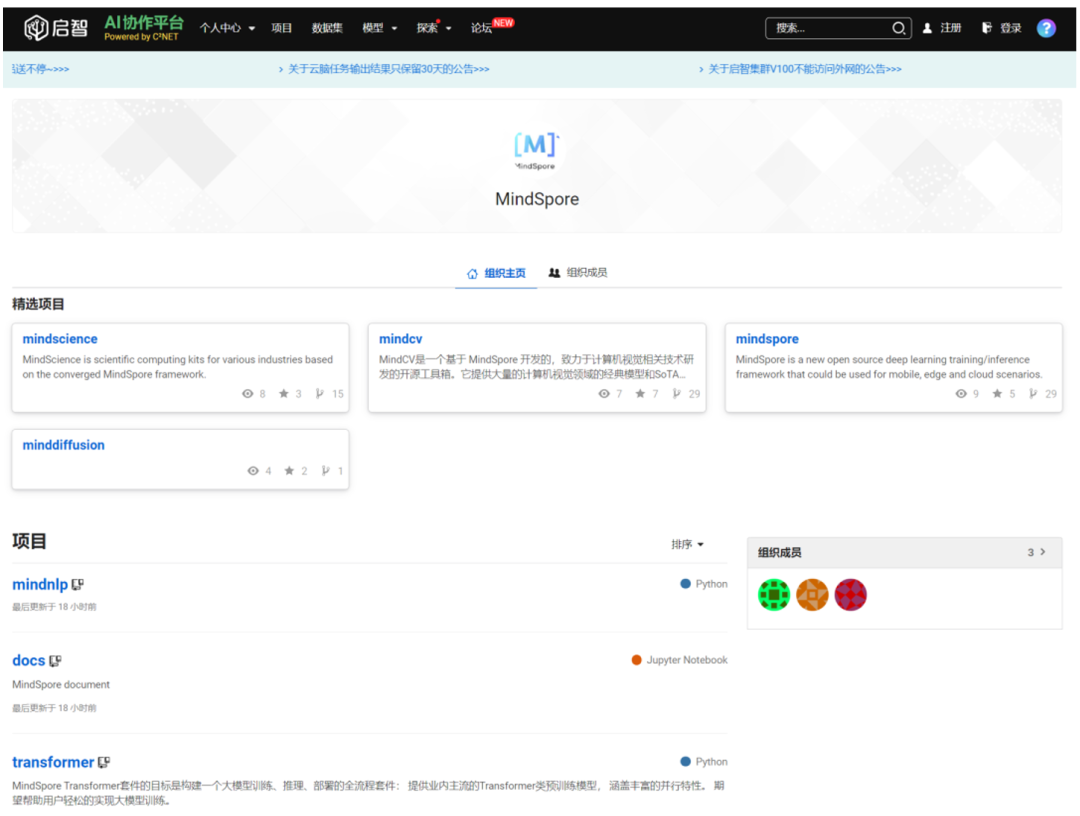The width and height of the screenshot is (1080, 816).
Task: Click the search magnifier icon
Action: 898,28
